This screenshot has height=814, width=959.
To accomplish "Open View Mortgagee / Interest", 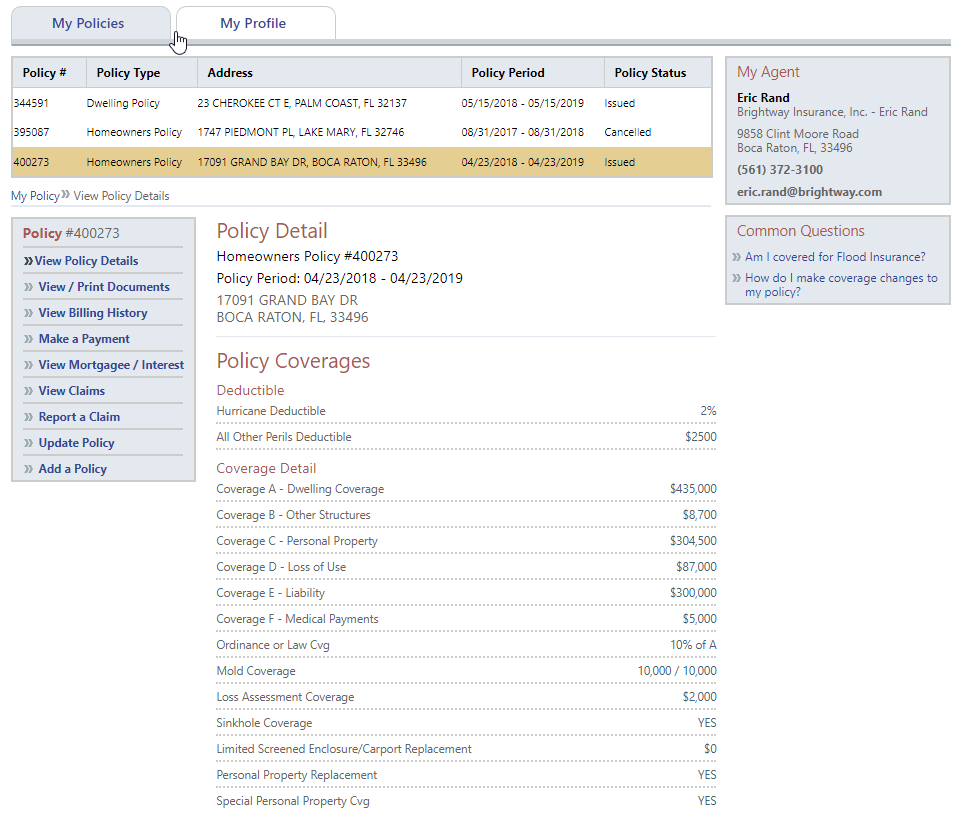I will (111, 365).
